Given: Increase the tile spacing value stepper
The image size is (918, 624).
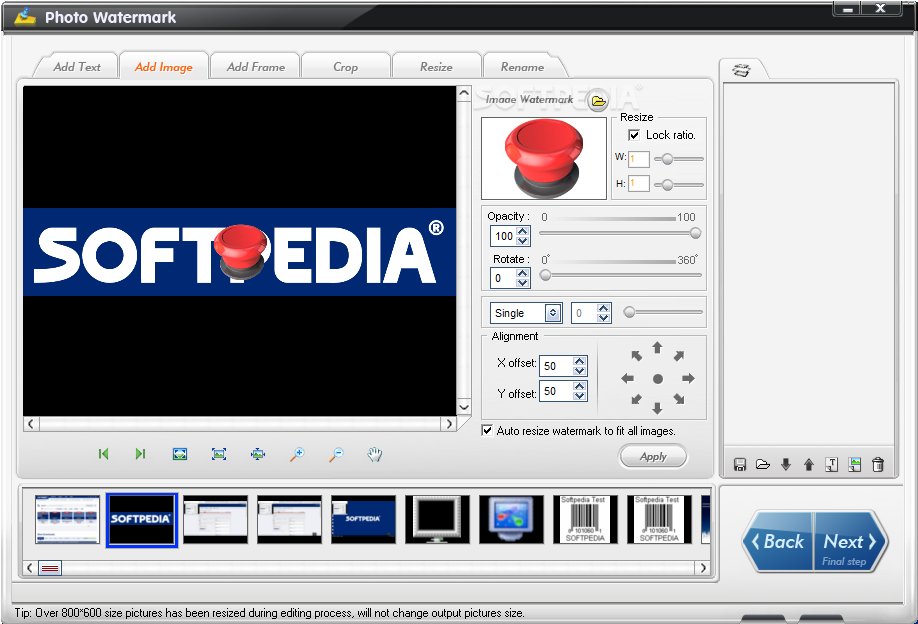Looking at the screenshot, I should pos(604,308).
